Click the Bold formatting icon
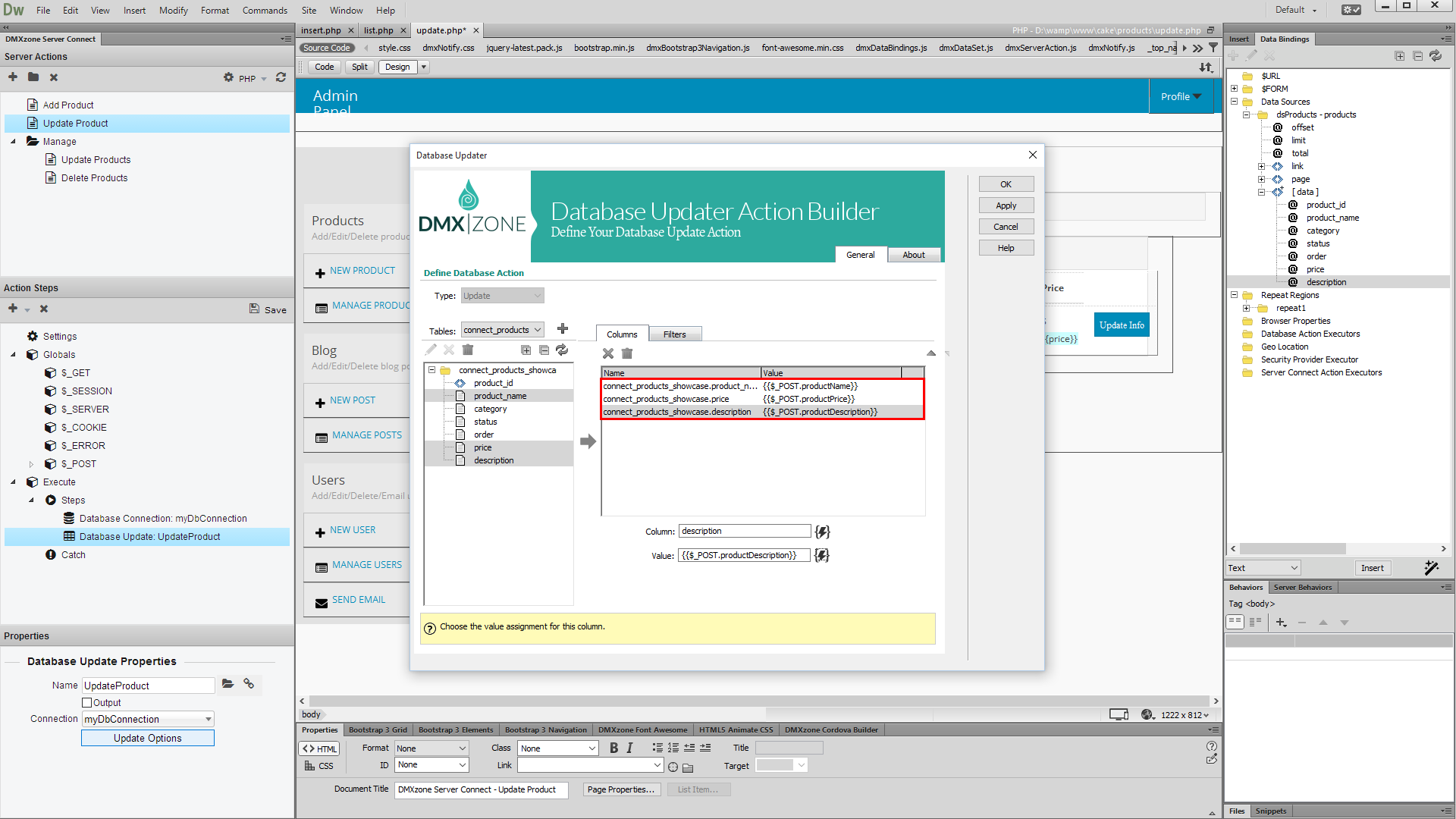This screenshot has height=819, width=1456. [613, 748]
